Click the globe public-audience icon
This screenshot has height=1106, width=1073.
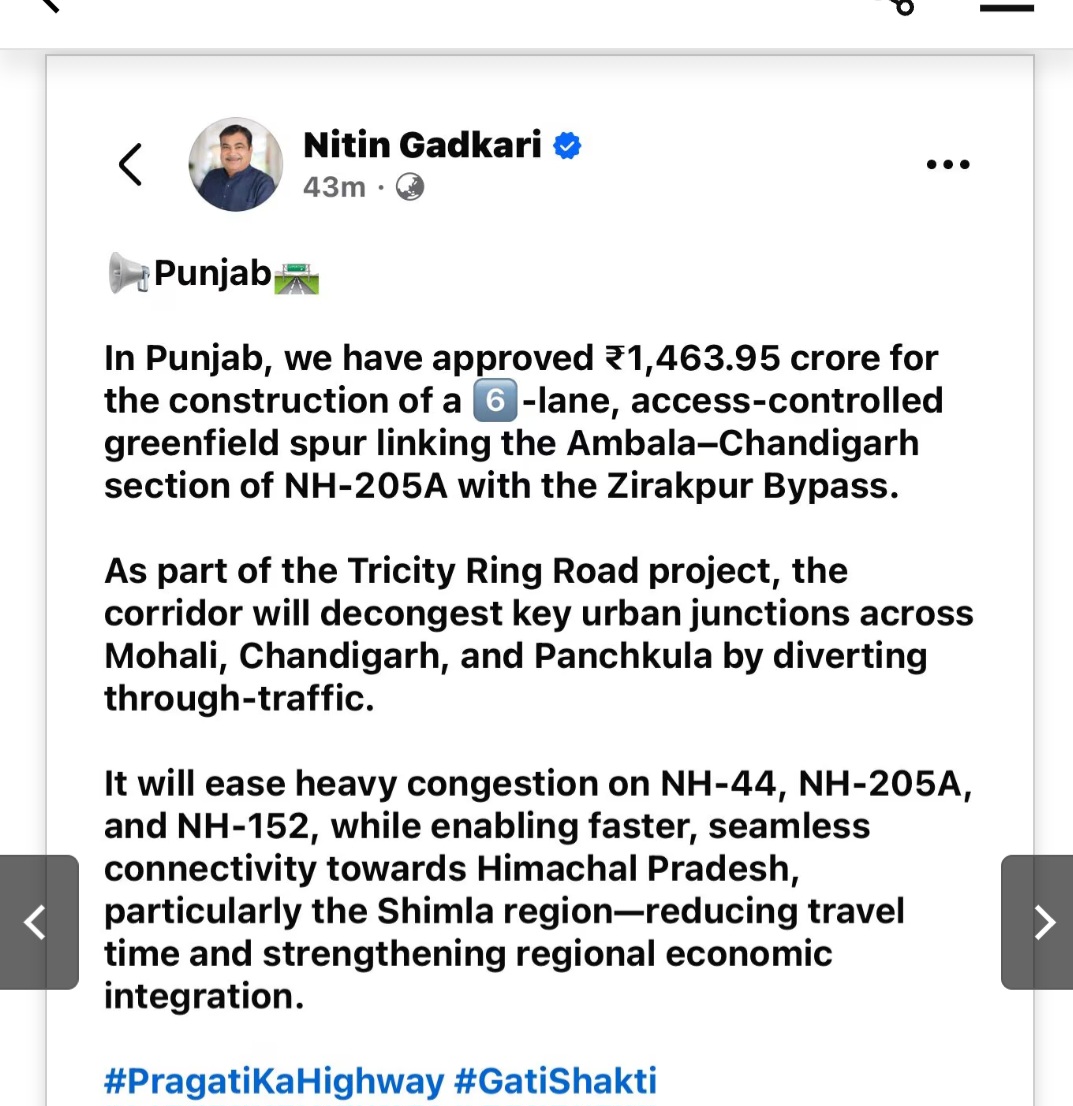tap(410, 187)
